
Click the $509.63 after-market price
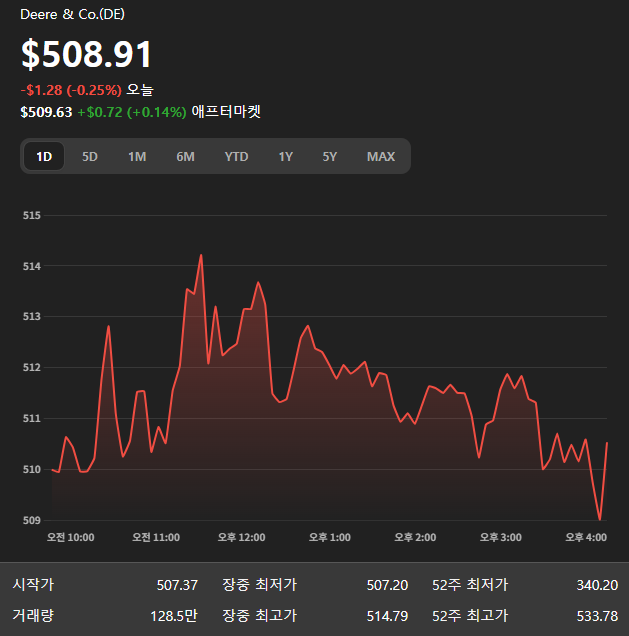tap(46, 112)
